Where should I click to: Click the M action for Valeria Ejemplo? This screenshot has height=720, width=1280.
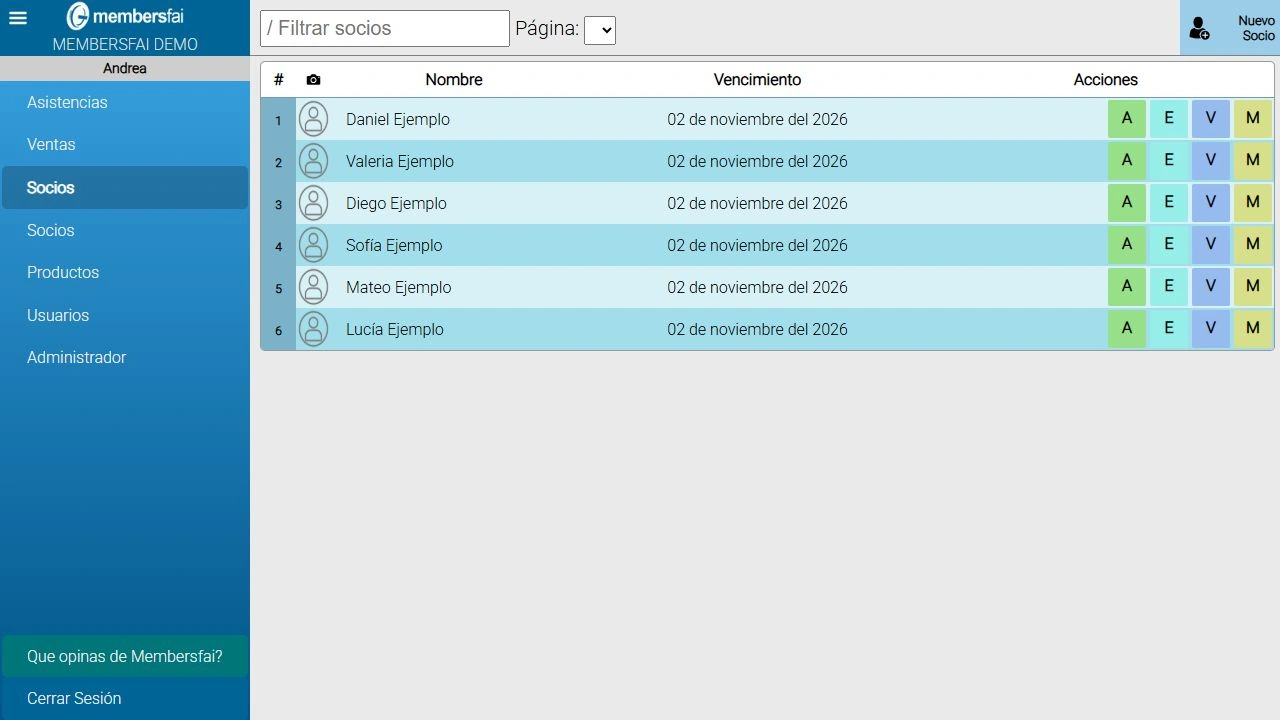tap(1253, 161)
